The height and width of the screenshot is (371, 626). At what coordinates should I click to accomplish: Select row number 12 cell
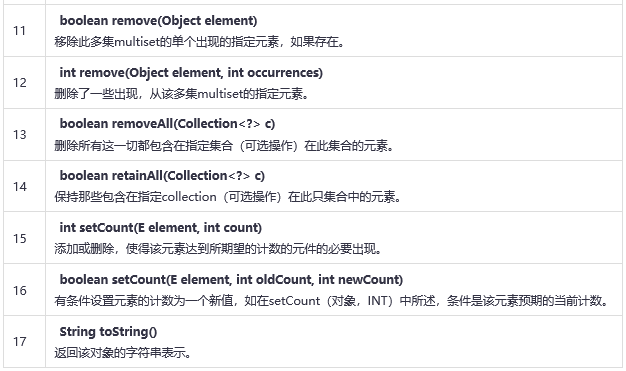(x=24, y=83)
